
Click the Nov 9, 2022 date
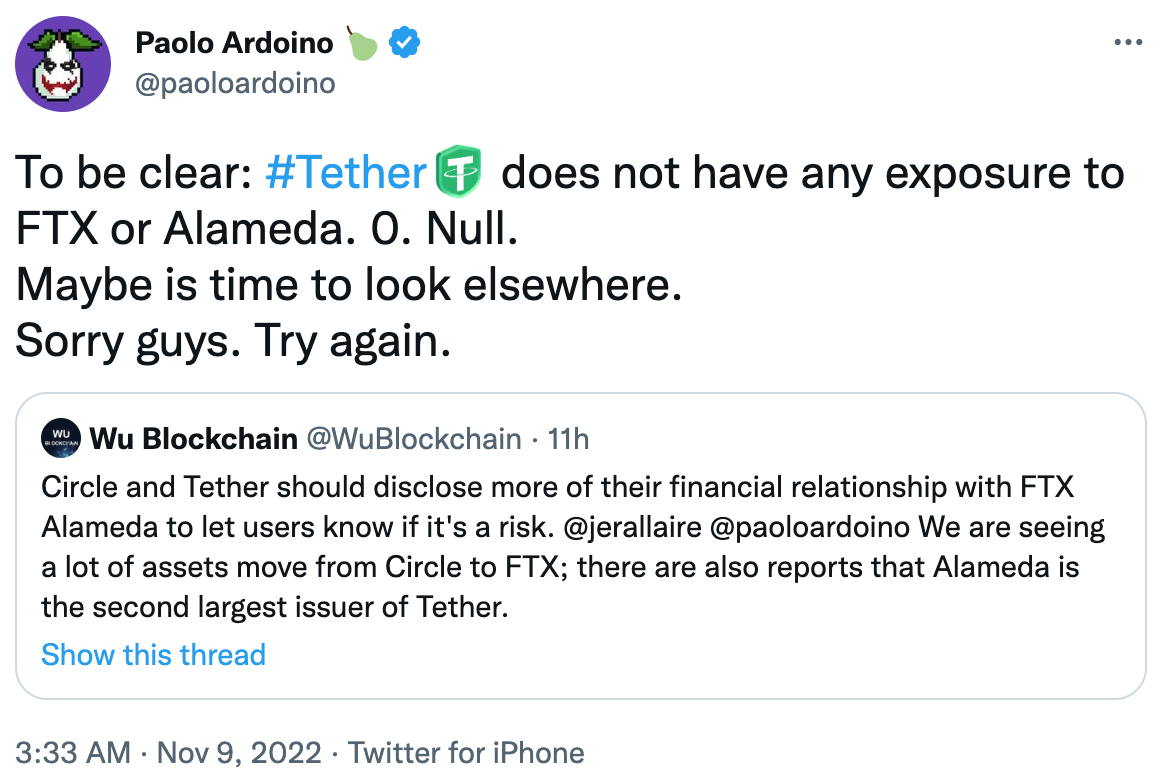coord(238,753)
